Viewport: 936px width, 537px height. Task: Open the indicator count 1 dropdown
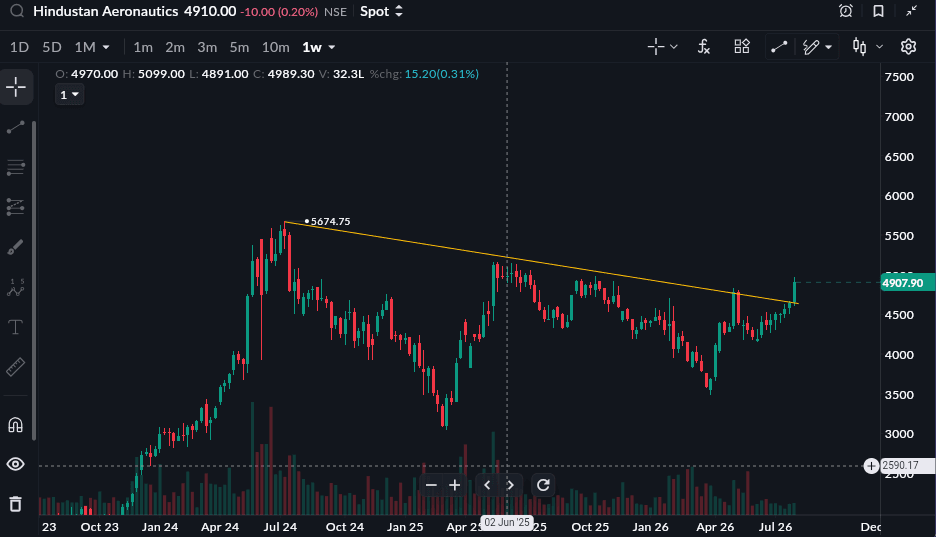coord(69,95)
